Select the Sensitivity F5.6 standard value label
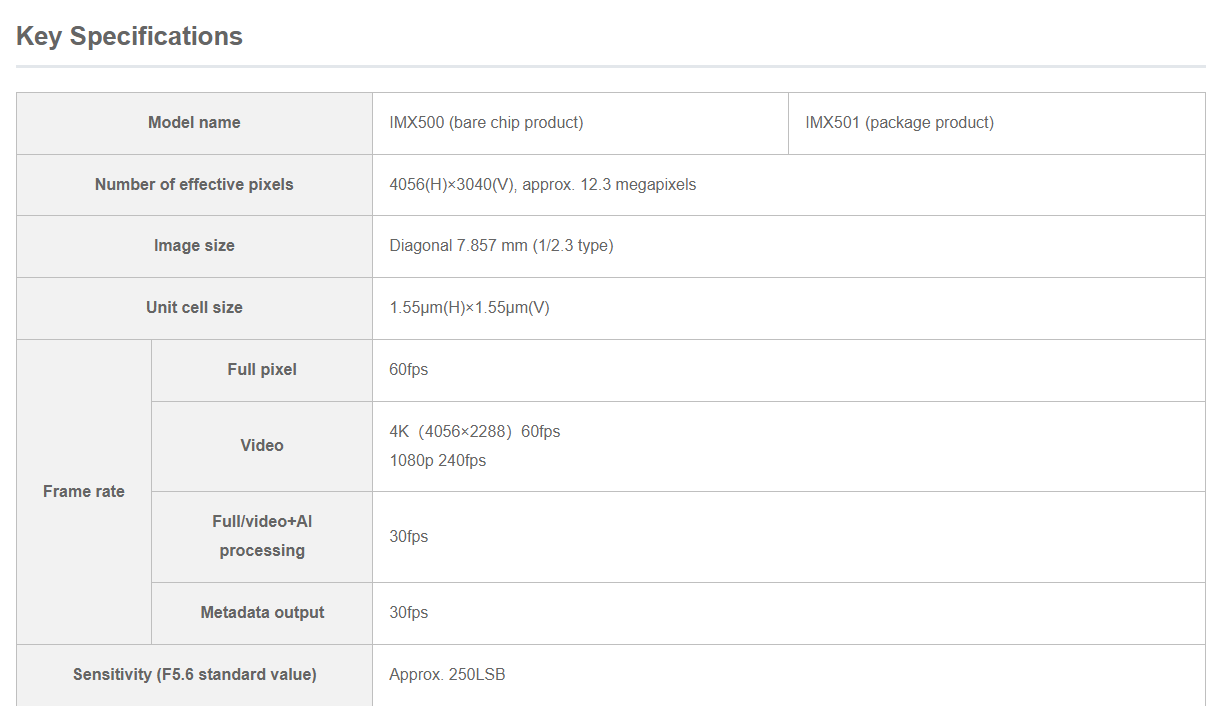1212x706 pixels. tap(194, 674)
